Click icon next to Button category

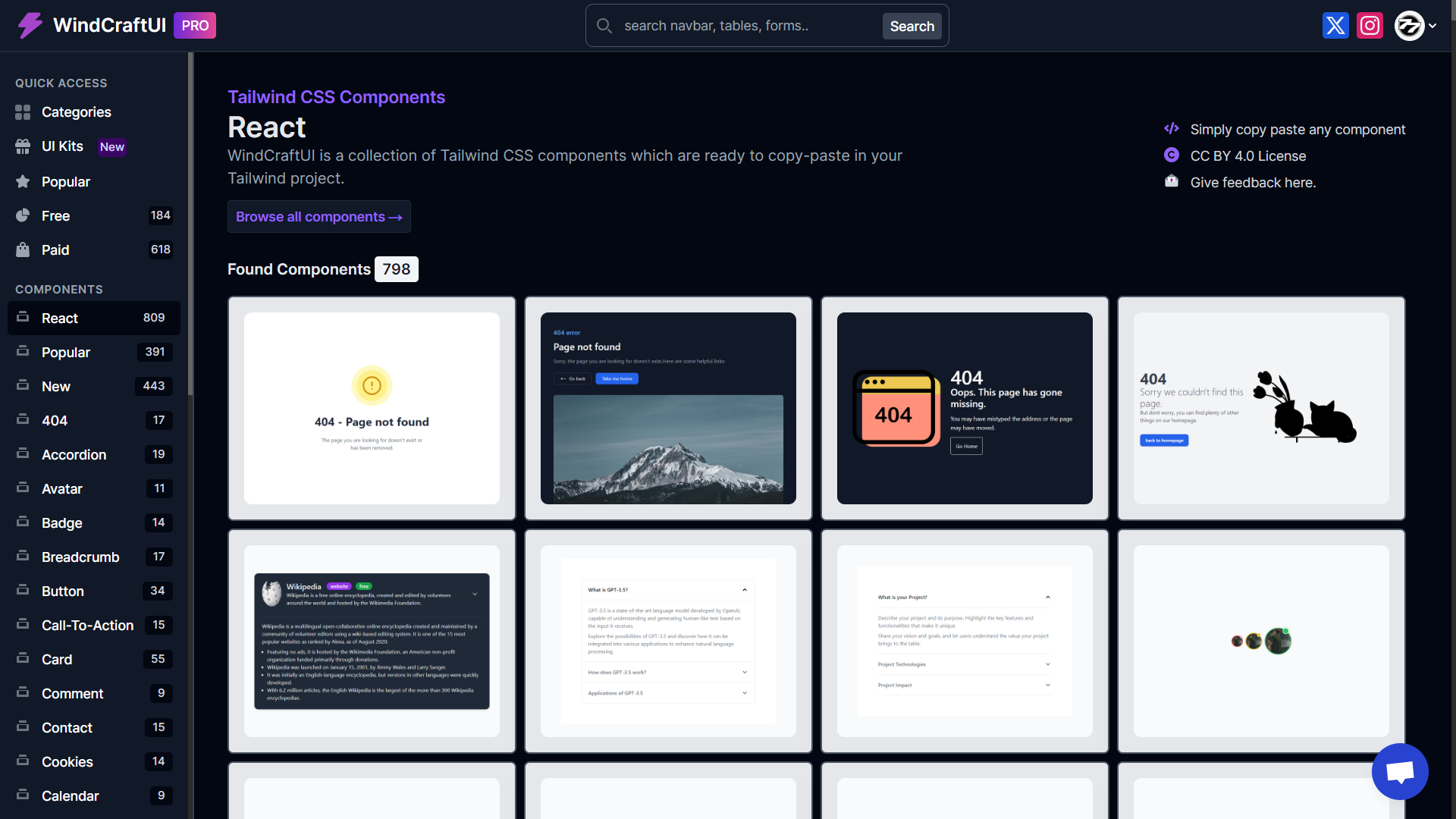[x=23, y=589]
